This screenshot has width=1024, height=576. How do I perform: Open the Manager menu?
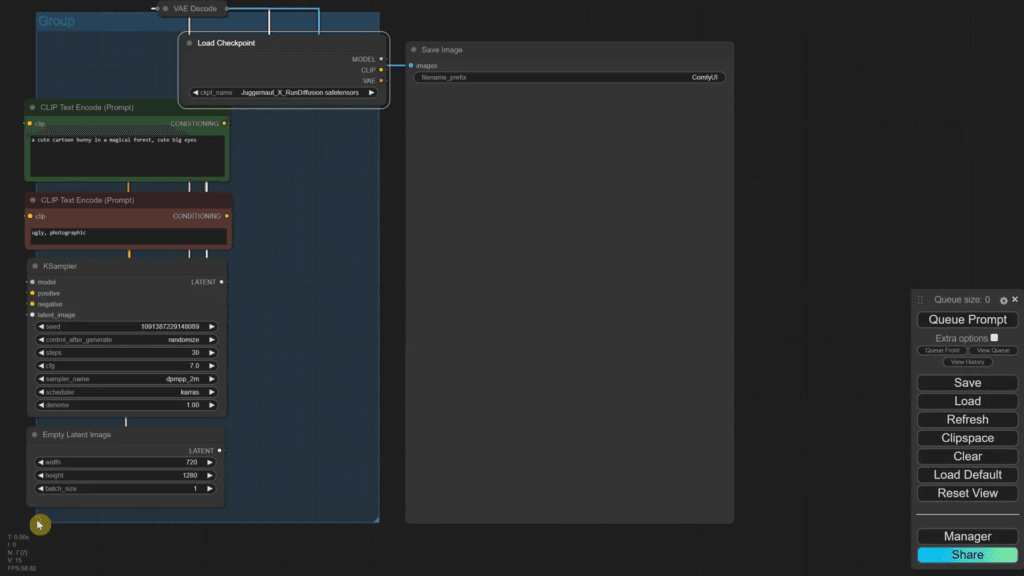point(967,536)
